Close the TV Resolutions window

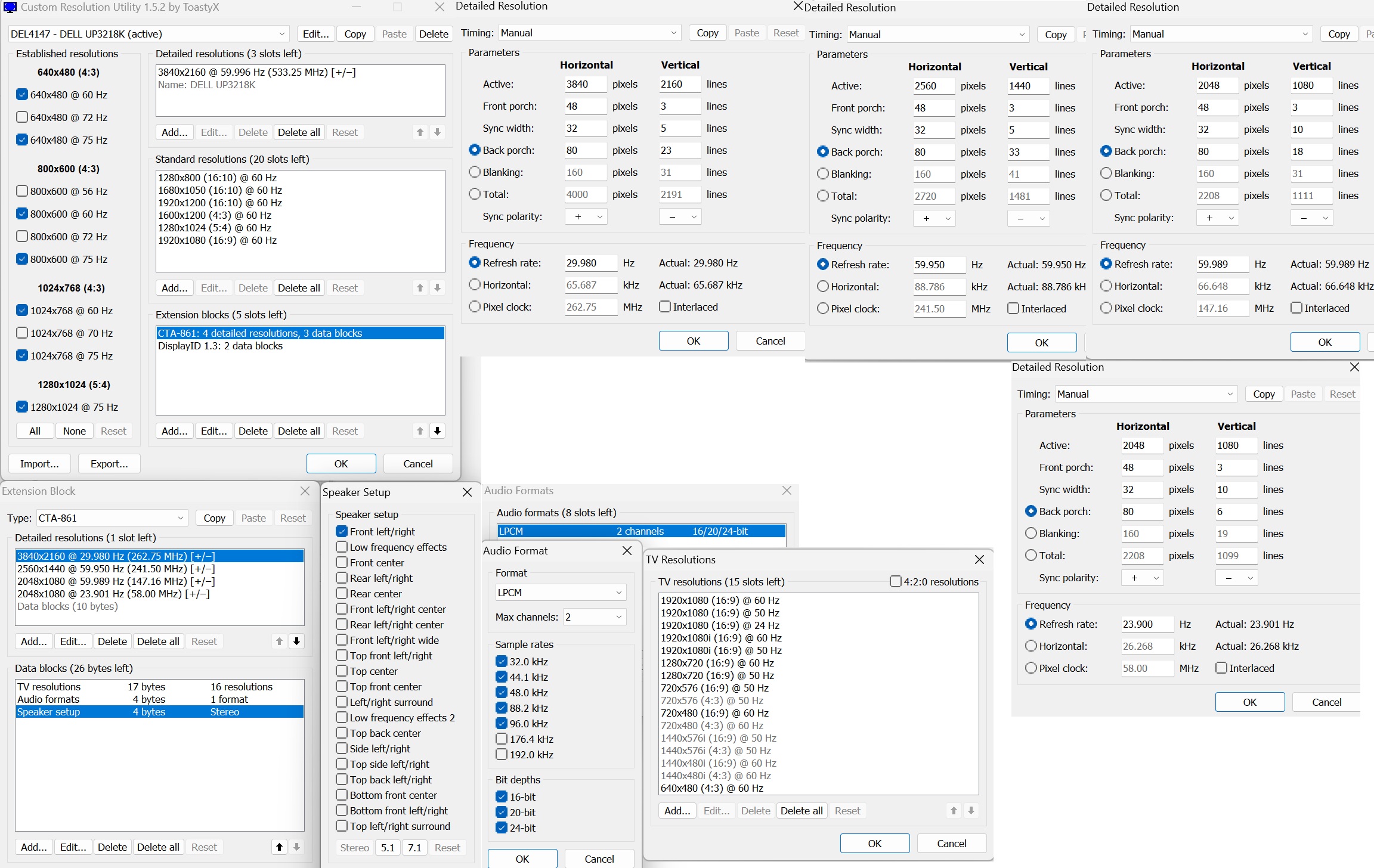tap(979, 560)
